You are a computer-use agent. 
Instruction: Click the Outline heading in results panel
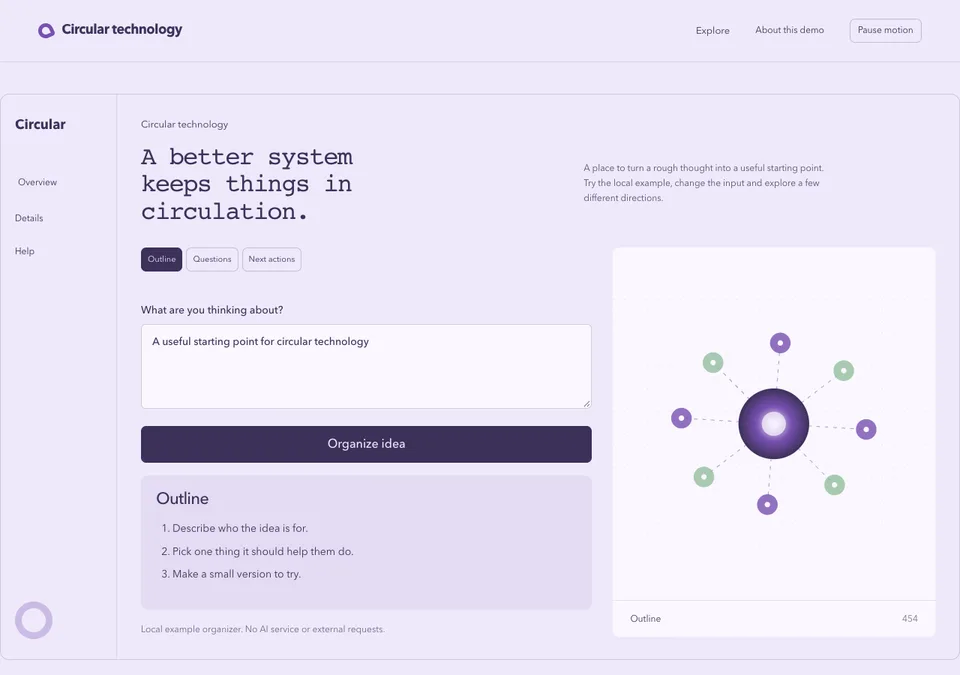182,499
